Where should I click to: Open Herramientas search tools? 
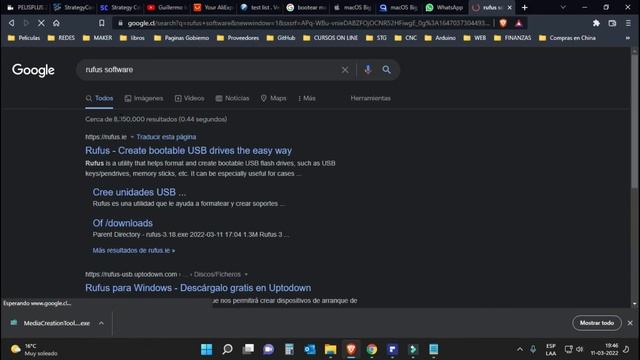(x=370, y=98)
